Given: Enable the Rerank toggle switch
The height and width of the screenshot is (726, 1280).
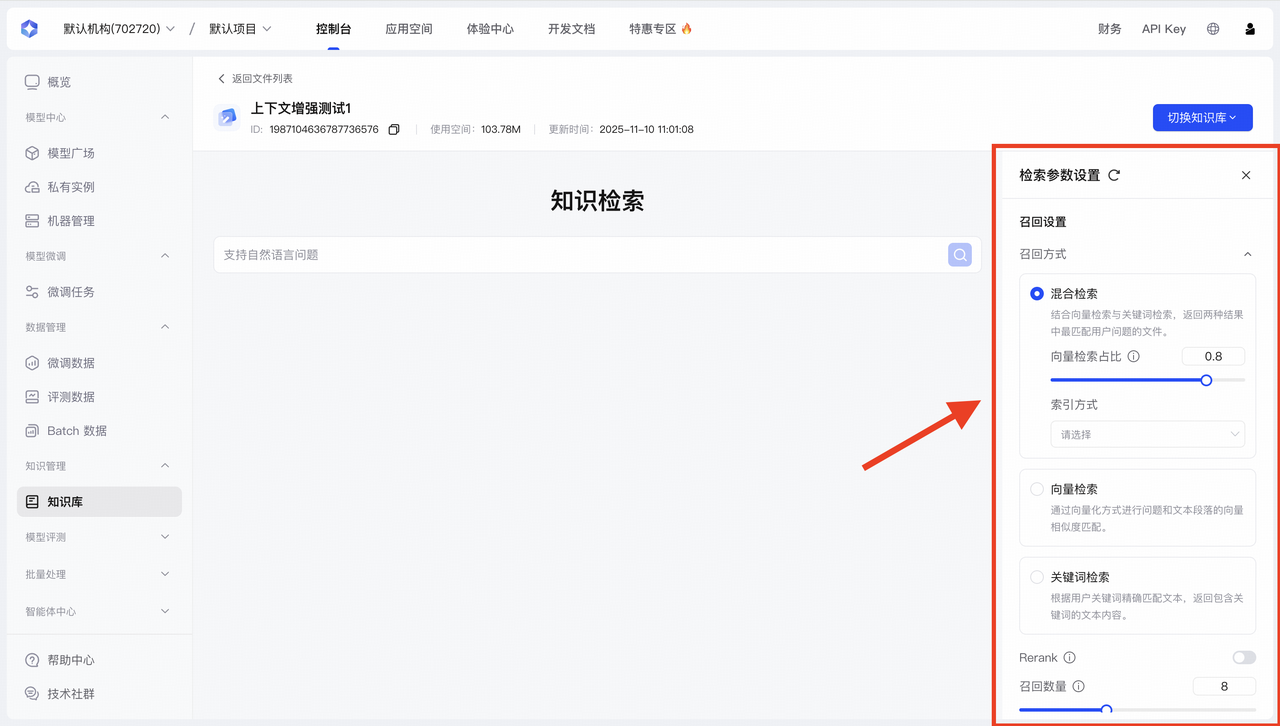Looking at the screenshot, I should pyautogui.click(x=1243, y=657).
